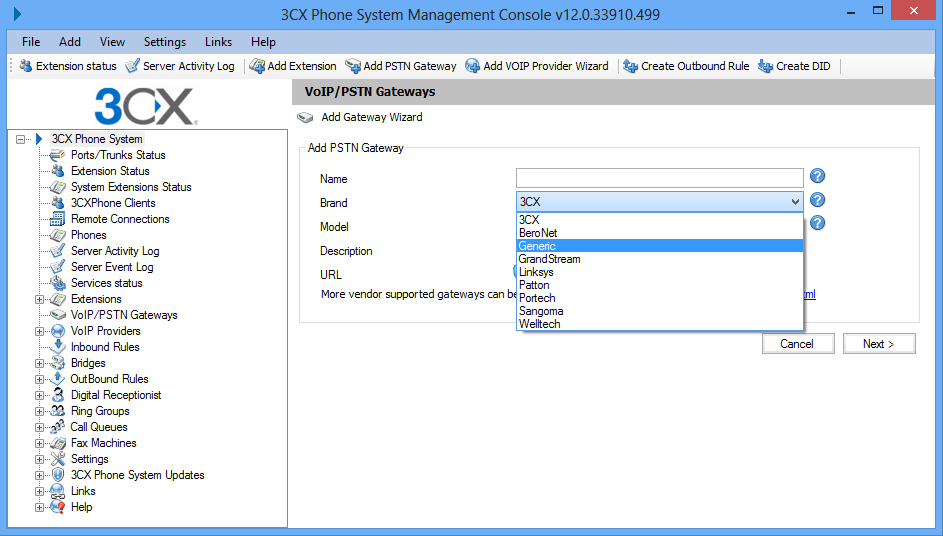Pick Welltech from Brand list

pyautogui.click(x=660, y=324)
